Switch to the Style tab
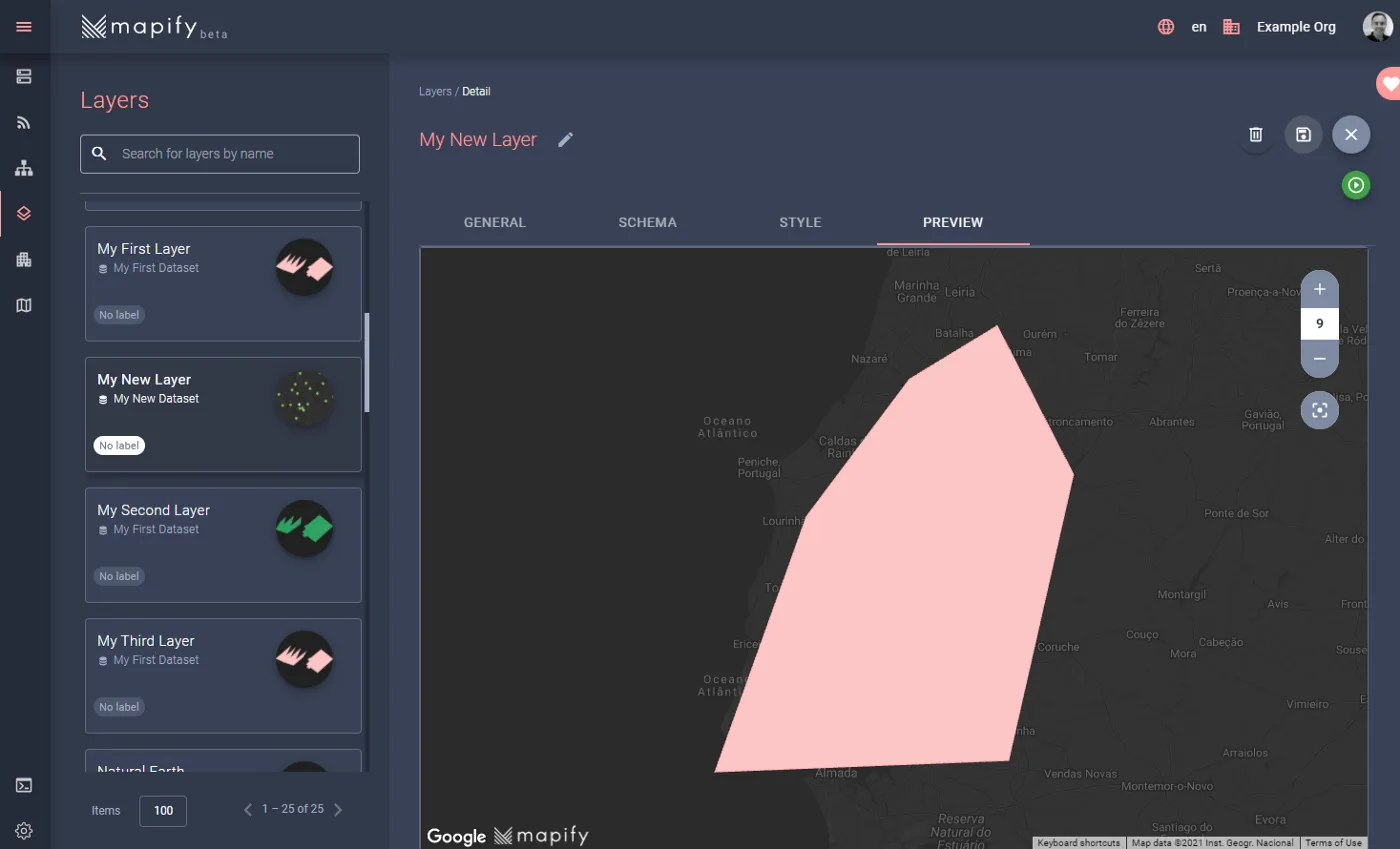 pyautogui.click(x=800, y=222)
